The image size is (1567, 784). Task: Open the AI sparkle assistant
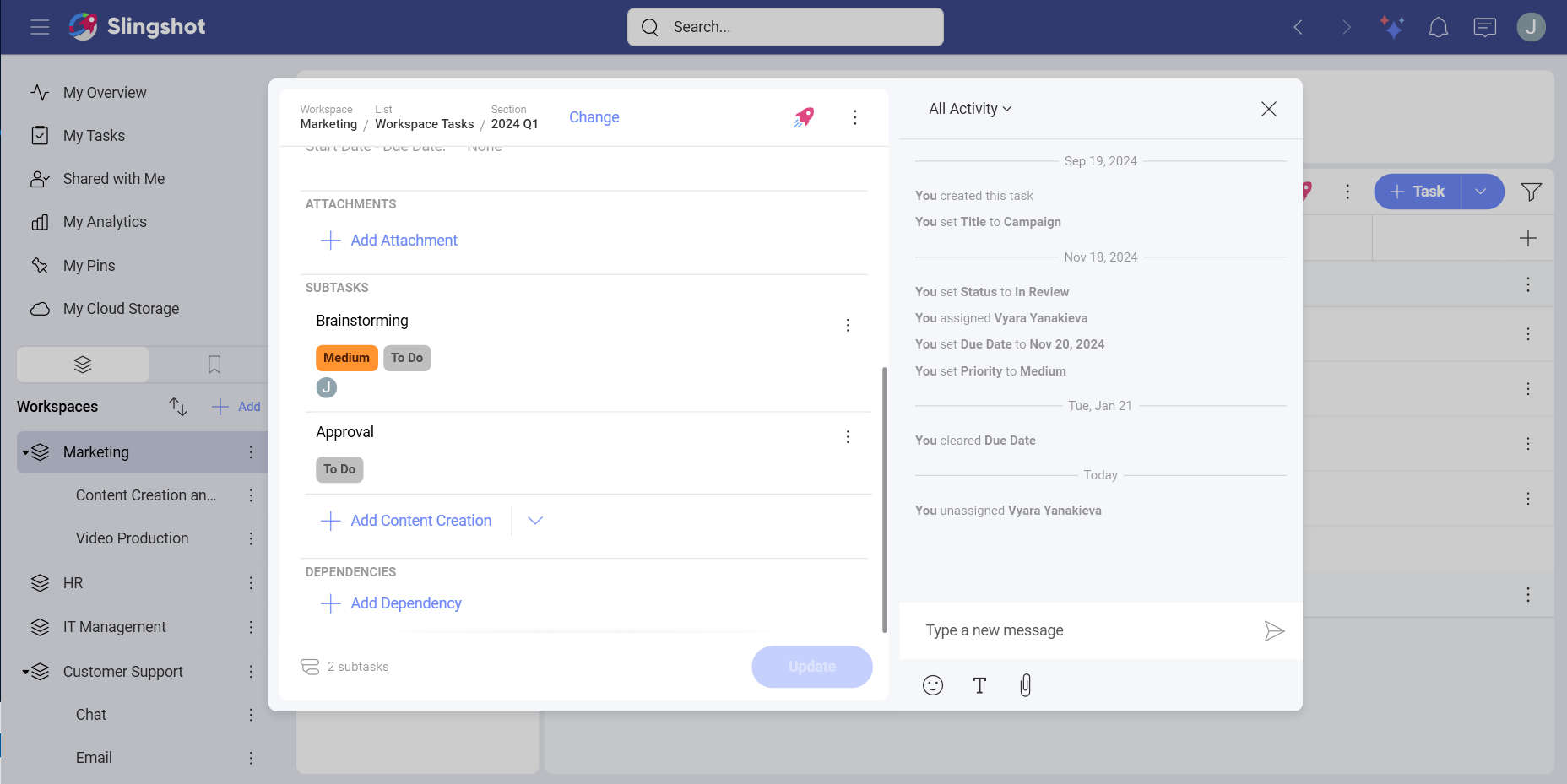[x=1392, y=27]
